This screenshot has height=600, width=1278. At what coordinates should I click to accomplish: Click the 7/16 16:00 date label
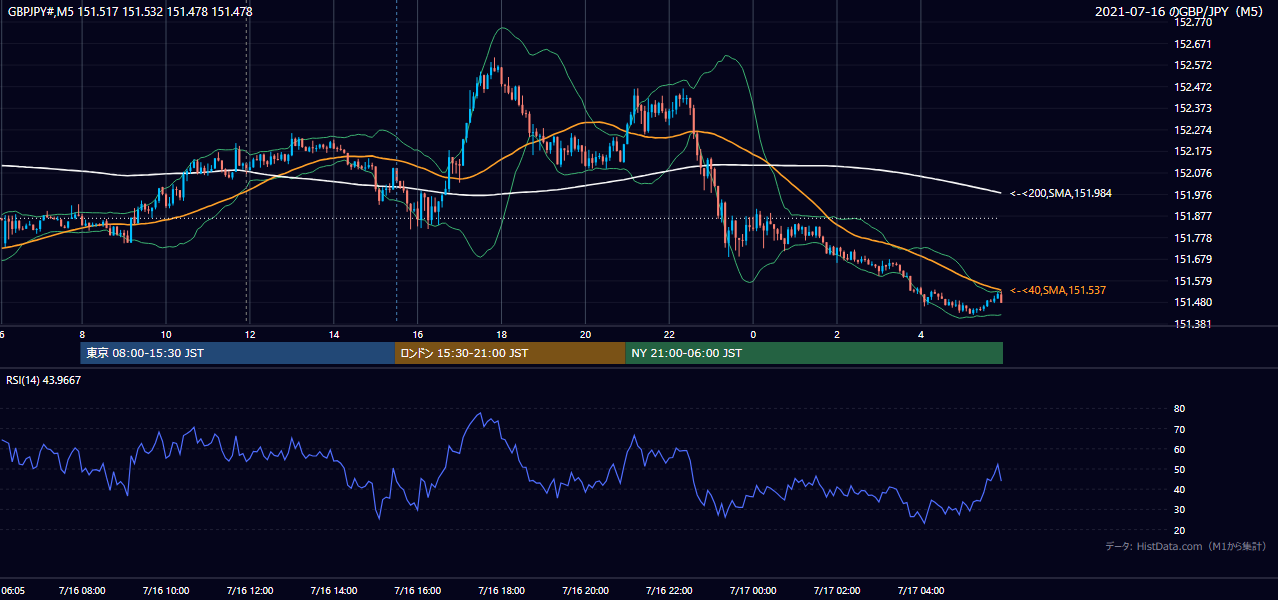[418, 590]
